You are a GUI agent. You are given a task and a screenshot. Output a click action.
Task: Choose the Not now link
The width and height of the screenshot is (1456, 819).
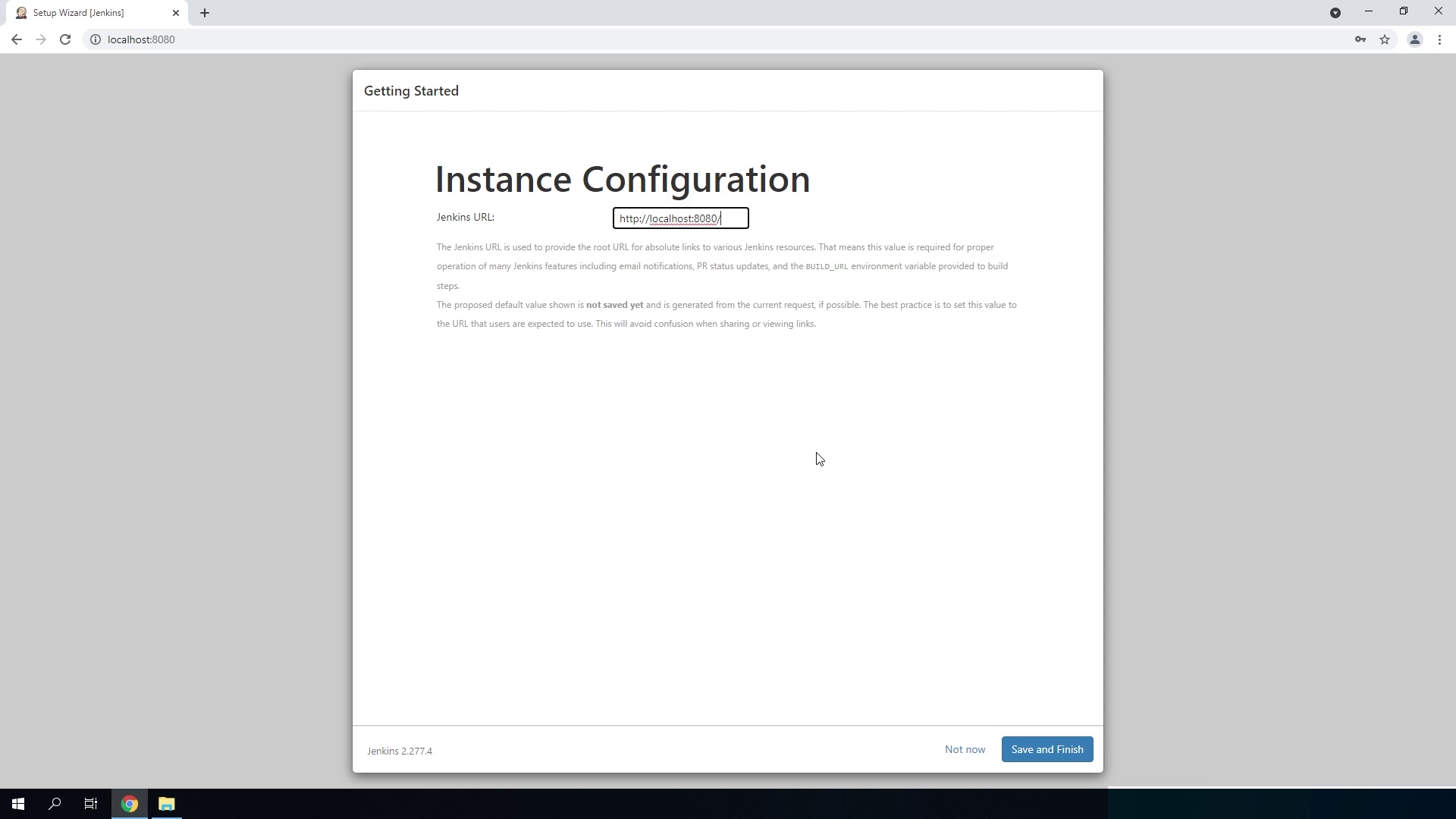[965, 749]
